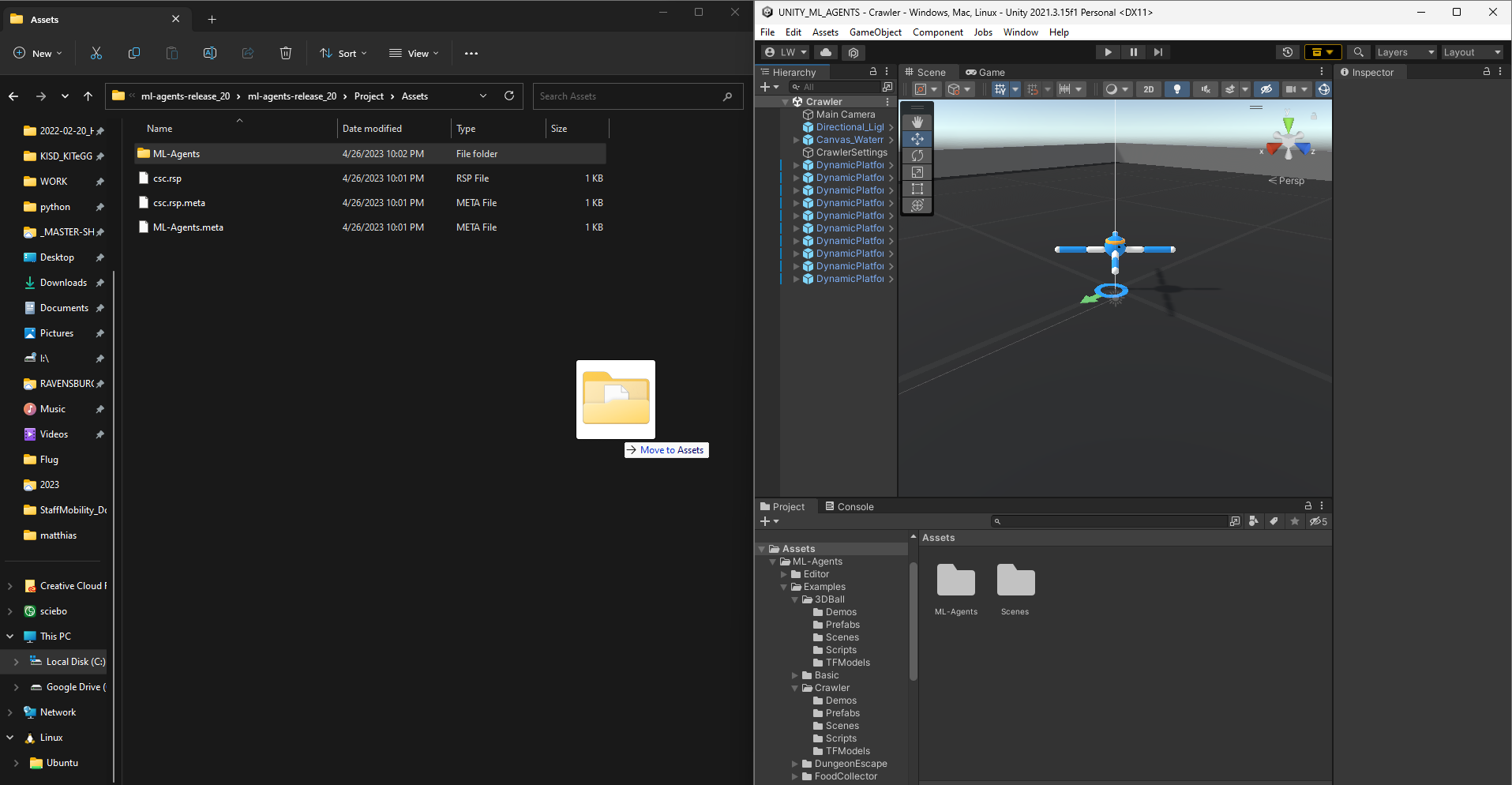1512x785 pixels.
Task: Open Window menu in Unity
Action: [1020, 32]
